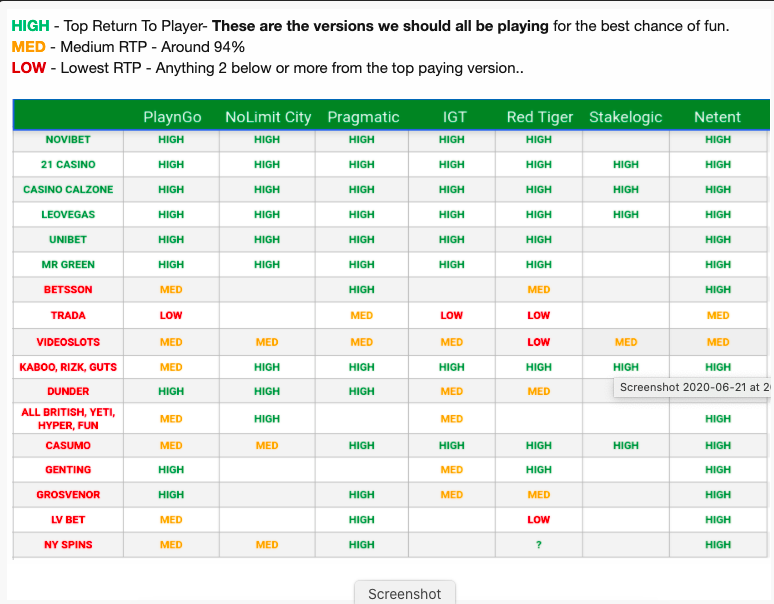Screen dimensions: 774x604
Task: Select the KABOO, RIZK, GUTS row
Action: coord(390,367)
